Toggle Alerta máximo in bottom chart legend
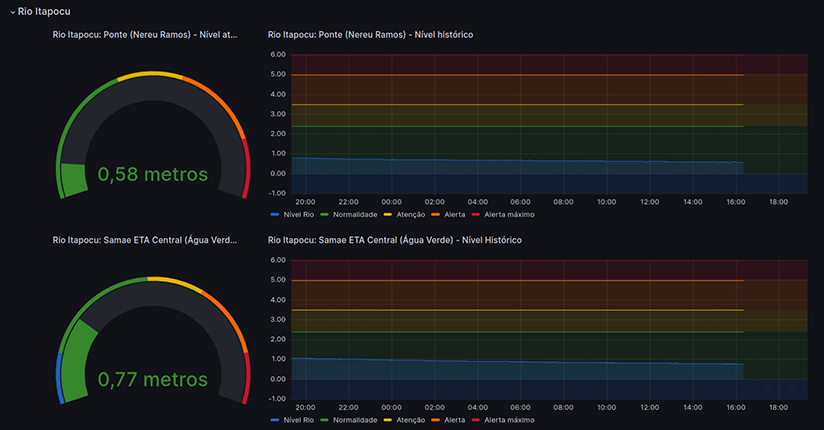Viewport: 824px width, 430px height. (508, 421)
